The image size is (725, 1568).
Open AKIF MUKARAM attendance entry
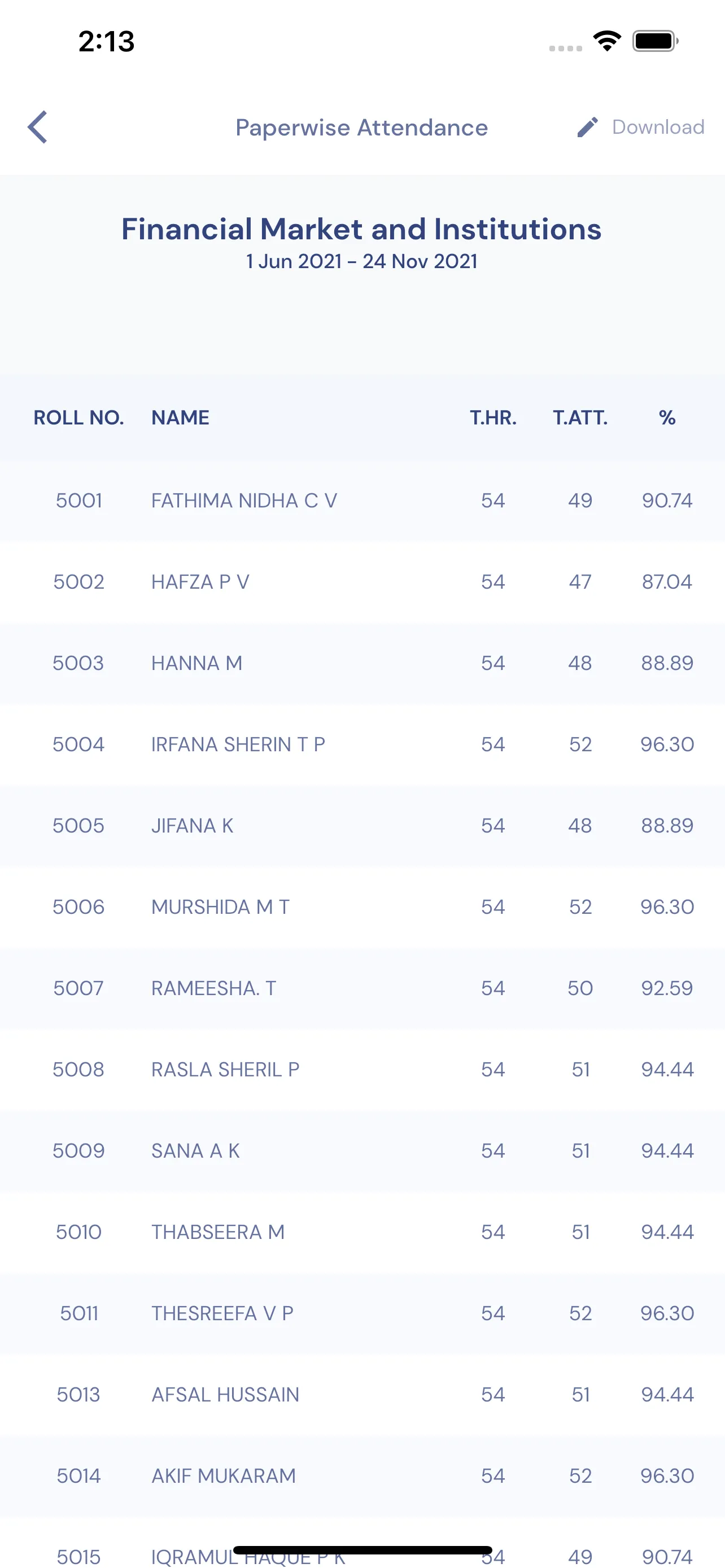coord(362,1475)
